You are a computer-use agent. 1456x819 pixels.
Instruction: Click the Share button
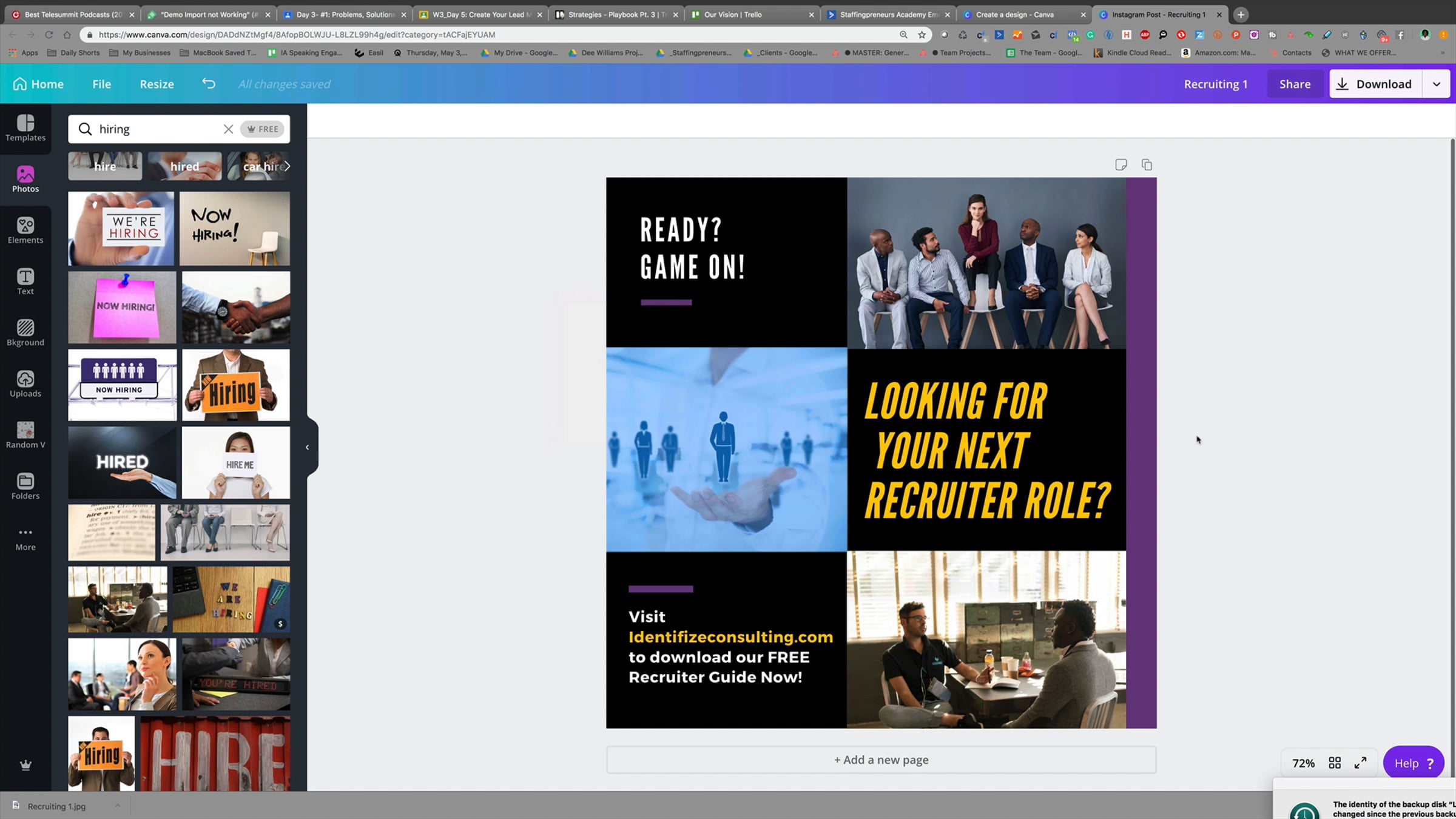coord(1295,84)
